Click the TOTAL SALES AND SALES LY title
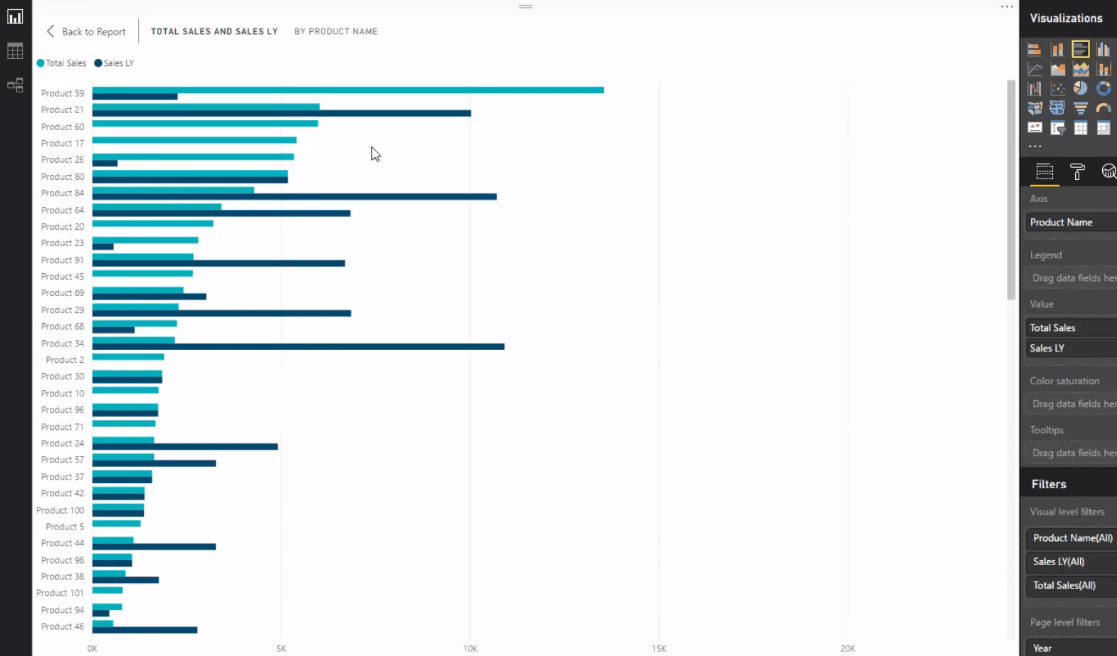 tap(214, 31)
